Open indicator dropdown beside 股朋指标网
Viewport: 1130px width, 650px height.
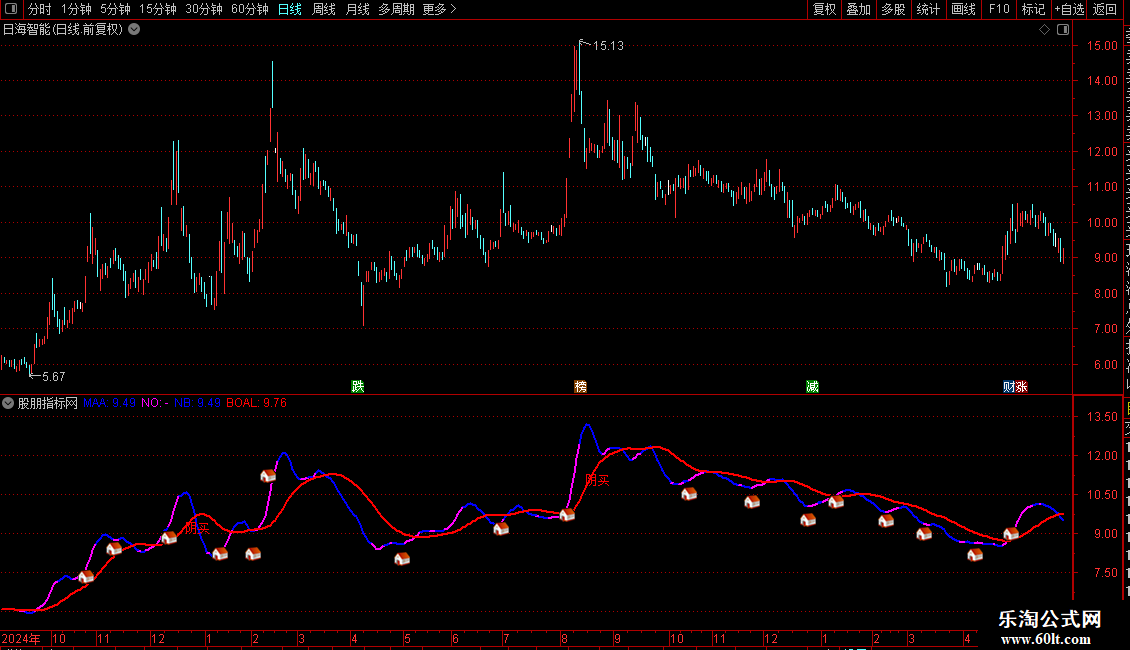(8, 403)
